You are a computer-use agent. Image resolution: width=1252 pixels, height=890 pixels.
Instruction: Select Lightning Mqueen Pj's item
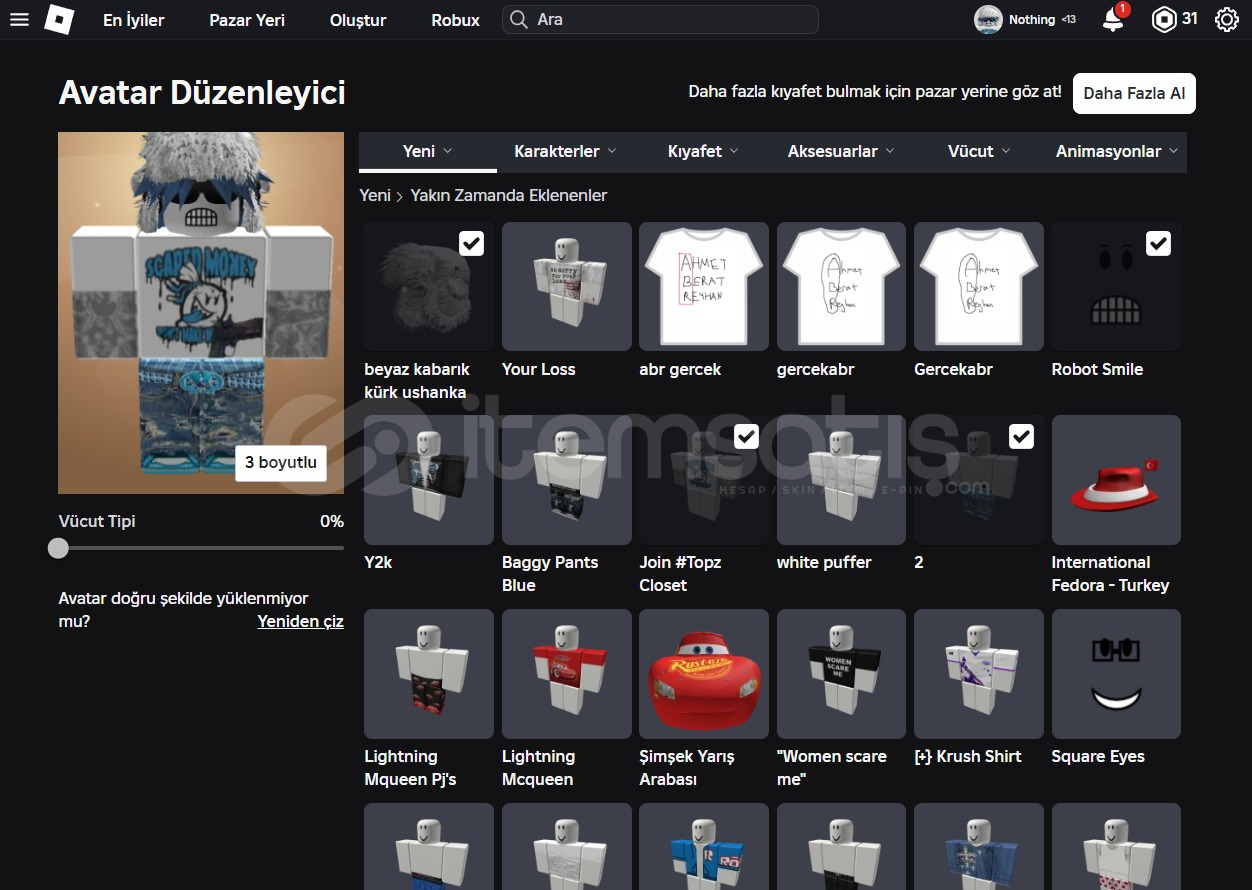point(429,674)
